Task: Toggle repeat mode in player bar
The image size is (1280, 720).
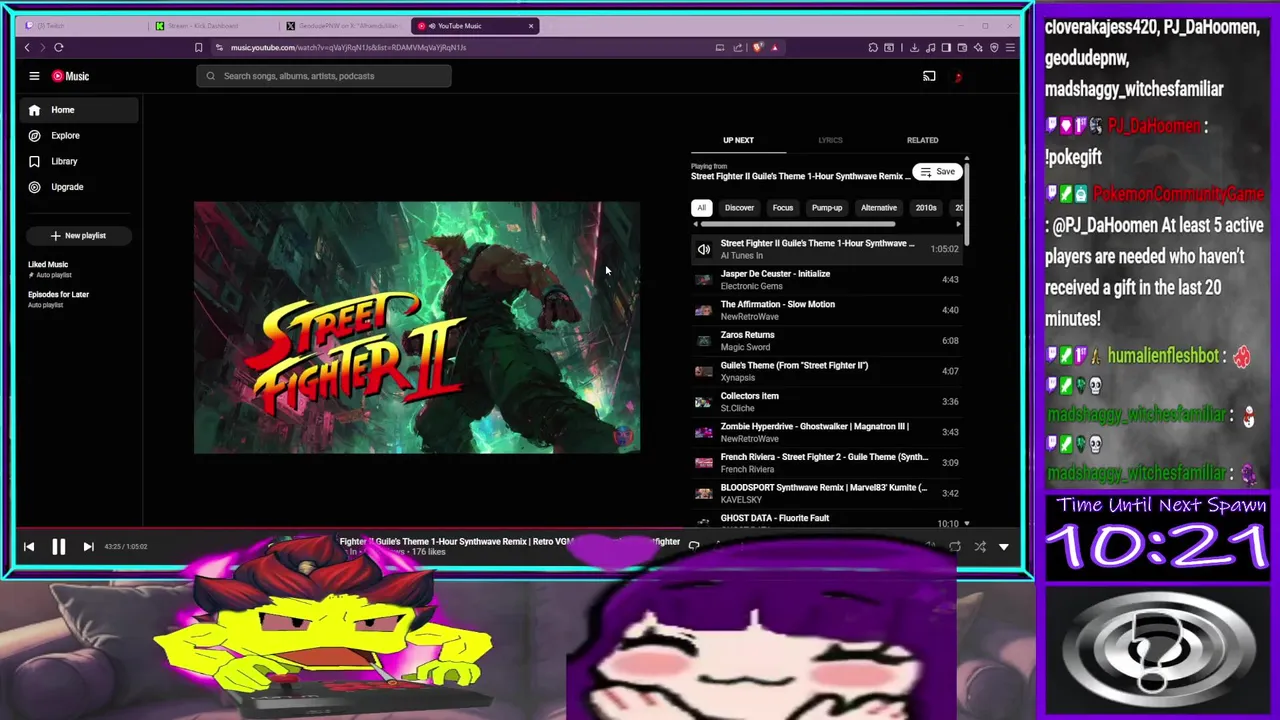Action: point(955,547)
